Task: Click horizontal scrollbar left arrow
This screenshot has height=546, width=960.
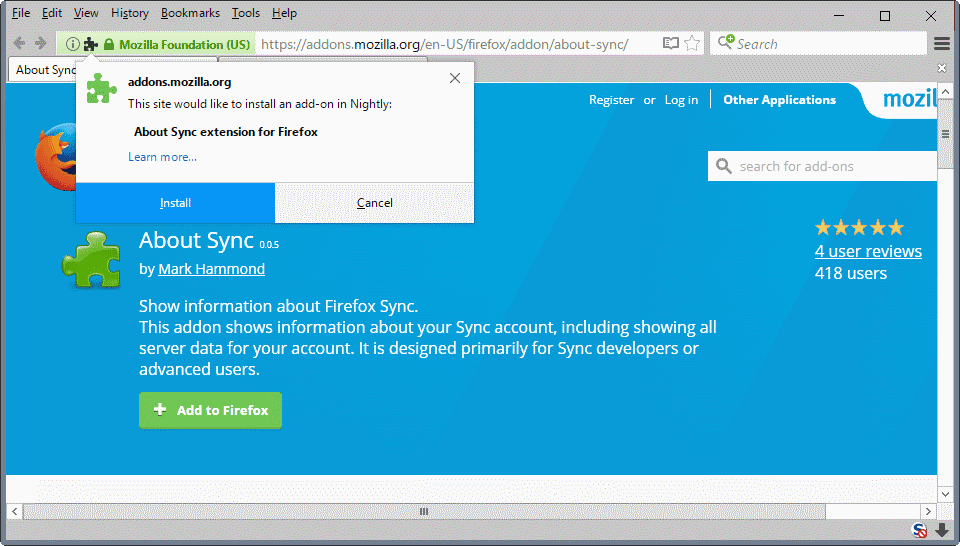Action: (14, 511)
